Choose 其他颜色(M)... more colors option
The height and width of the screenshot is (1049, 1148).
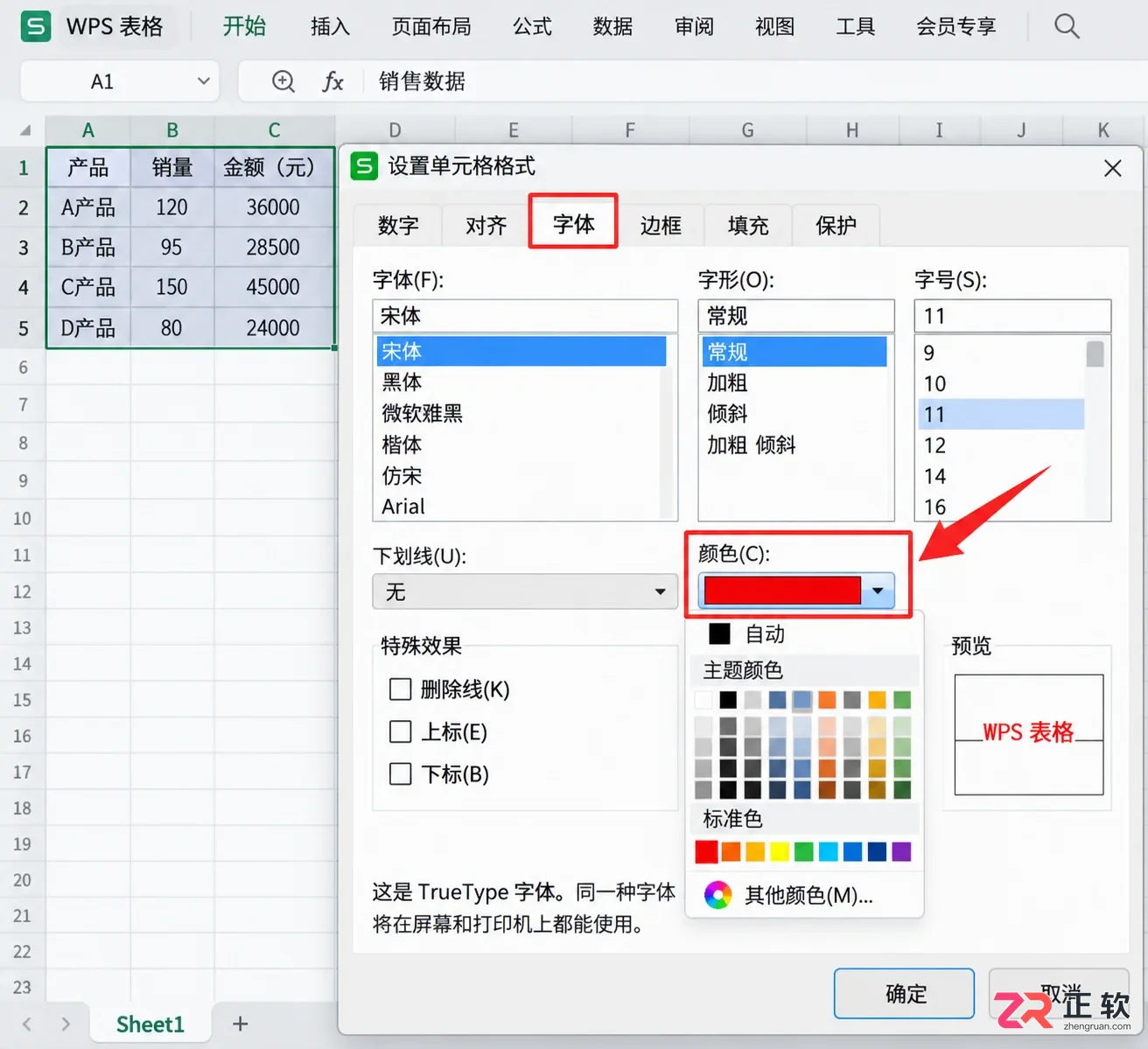(805, 895)
